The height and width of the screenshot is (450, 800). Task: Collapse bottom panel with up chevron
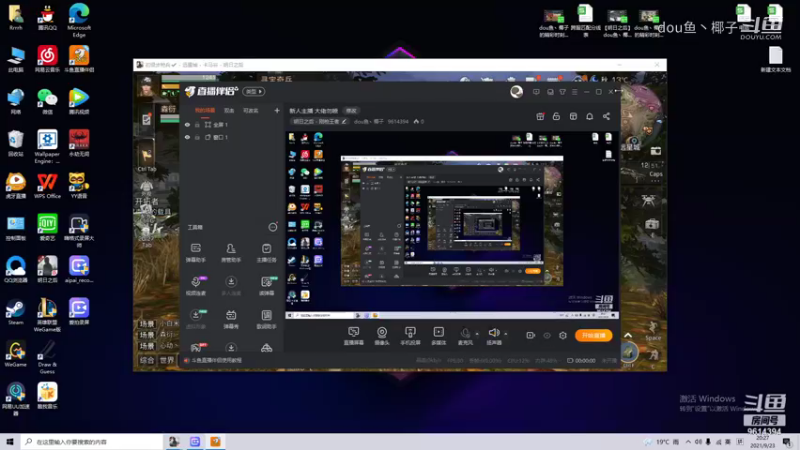[628, 335]
